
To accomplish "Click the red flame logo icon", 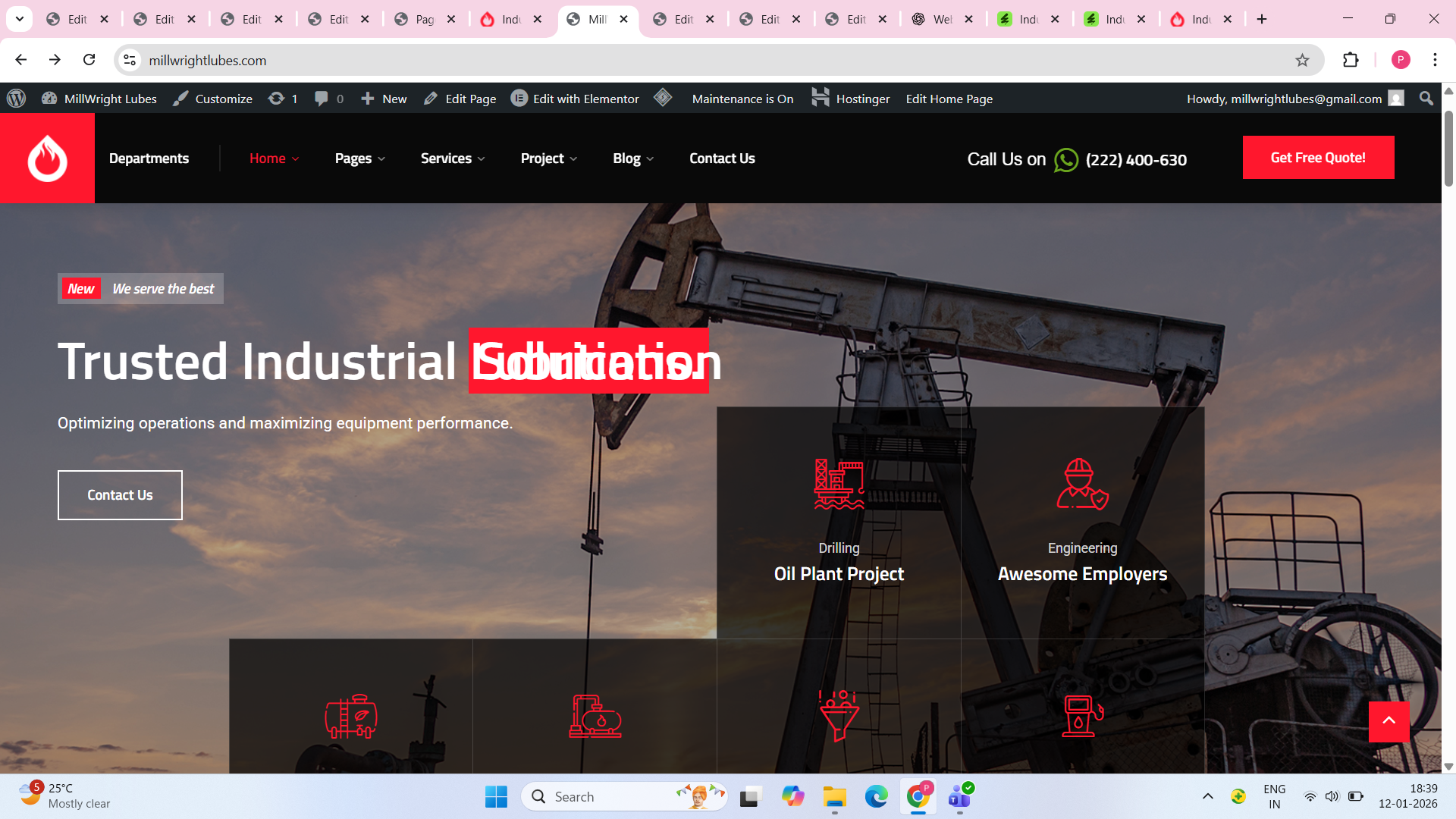I will tap(47, 158).
